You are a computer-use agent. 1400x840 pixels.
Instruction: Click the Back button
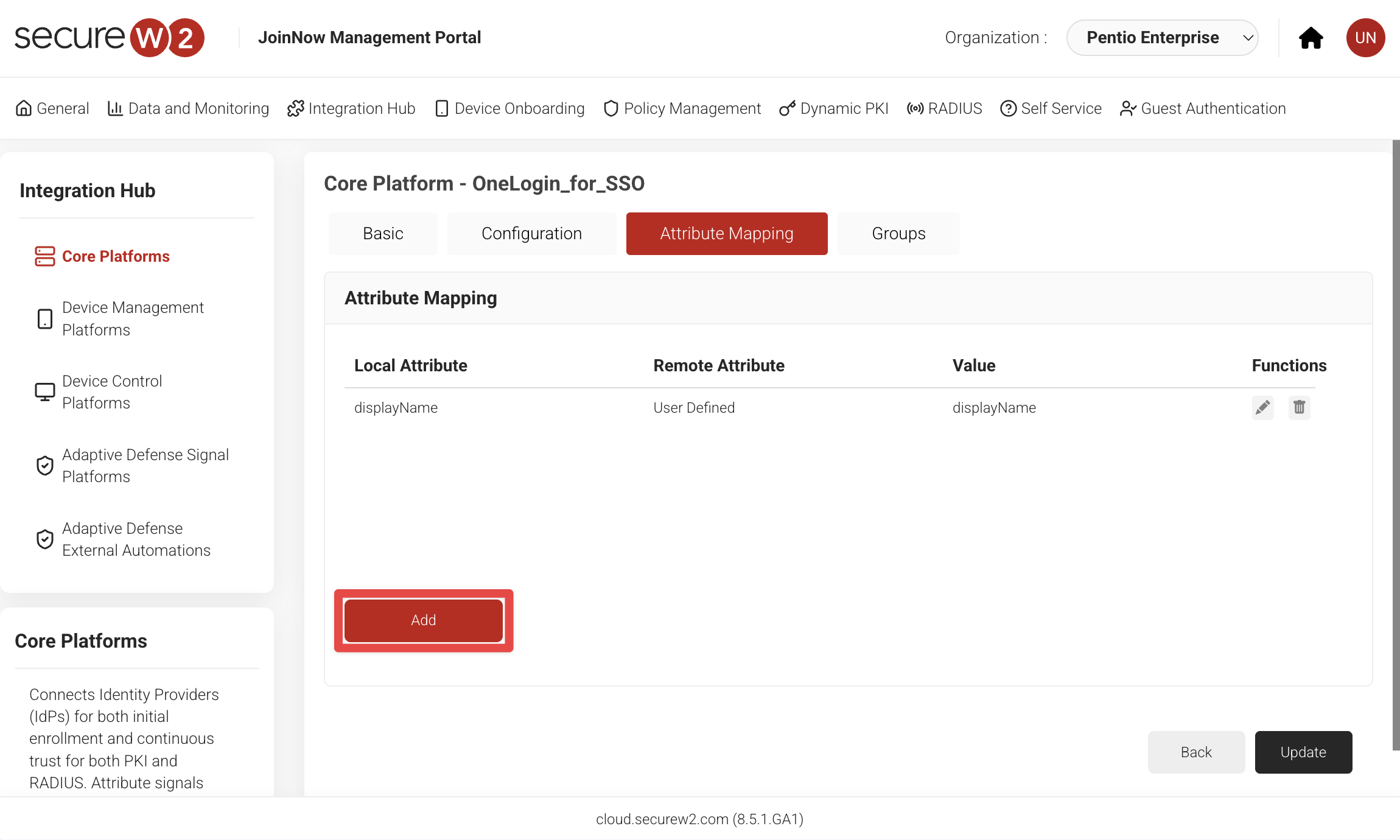[x=1196, y=752]
